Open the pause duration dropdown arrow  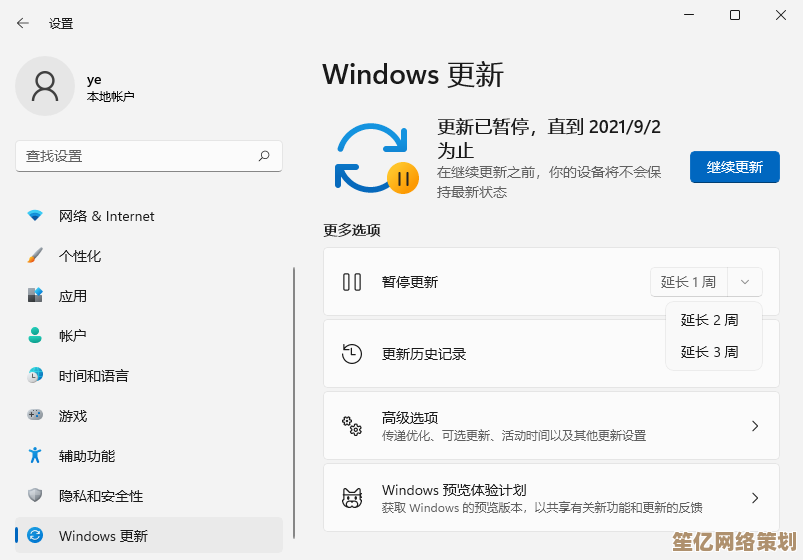(x=745, y=282)
